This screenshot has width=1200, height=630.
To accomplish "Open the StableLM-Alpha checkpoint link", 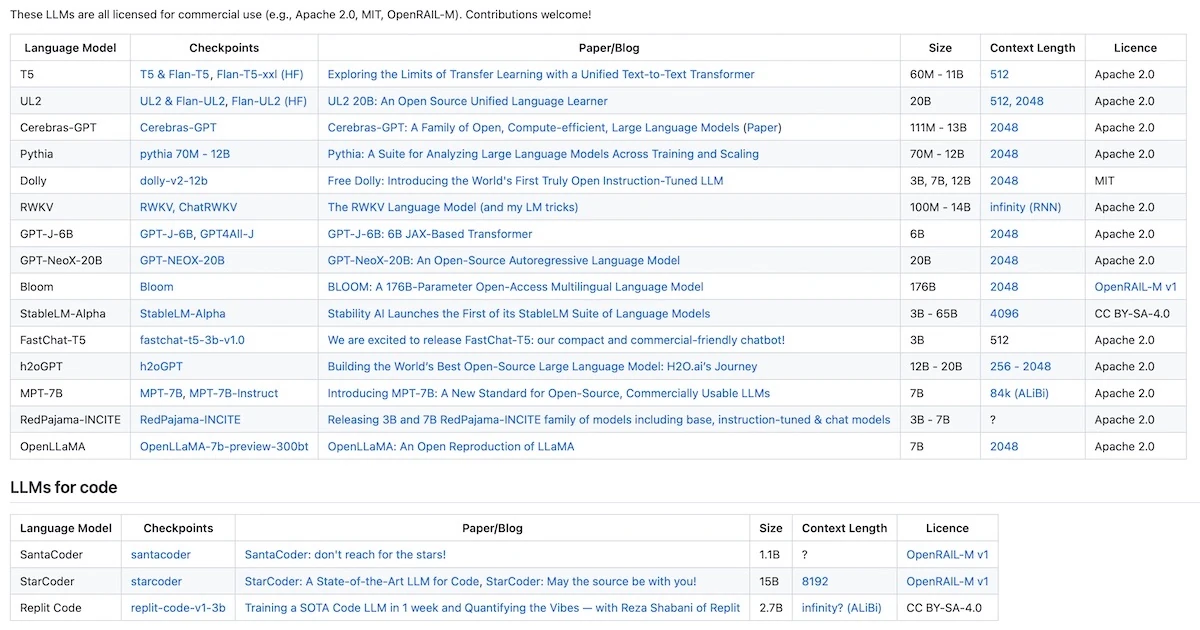I will 183,313.
